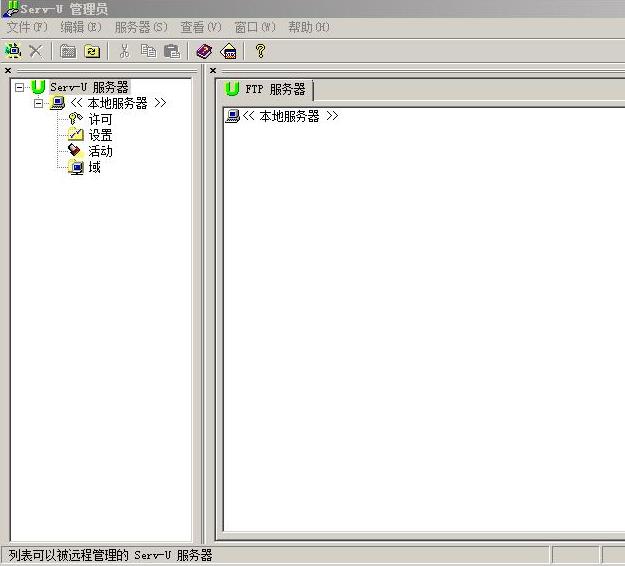625x566 pixels.
Task: Collapse the 本地服务器 tree node
Action: [x=38, y=103]
